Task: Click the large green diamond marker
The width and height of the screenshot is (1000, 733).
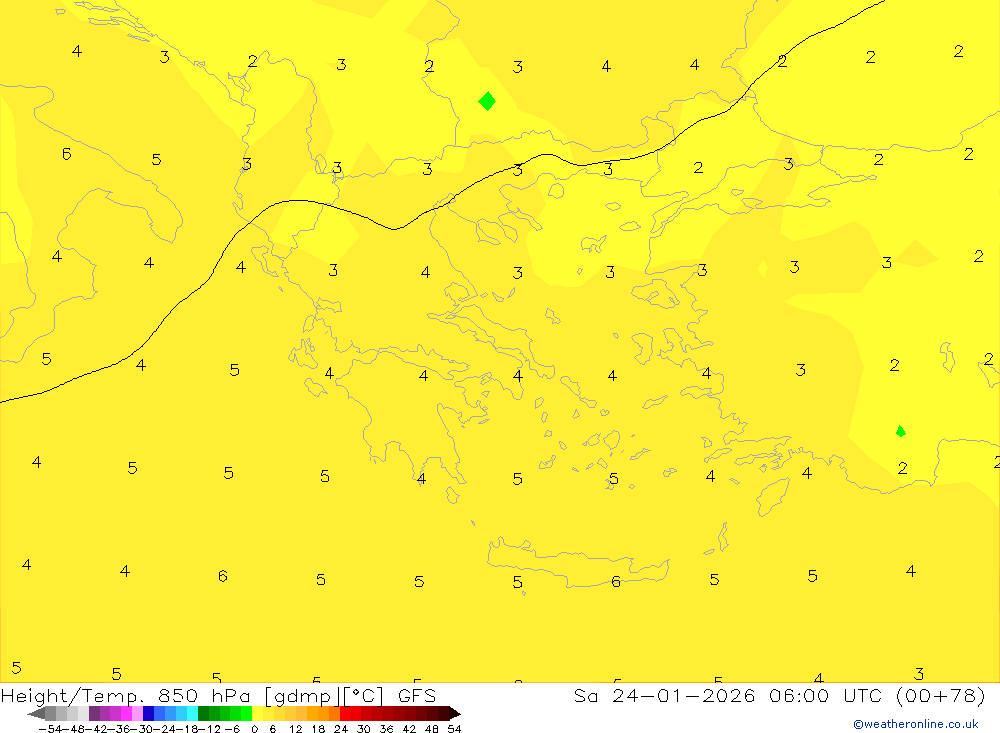Action: tap(487, 101)
